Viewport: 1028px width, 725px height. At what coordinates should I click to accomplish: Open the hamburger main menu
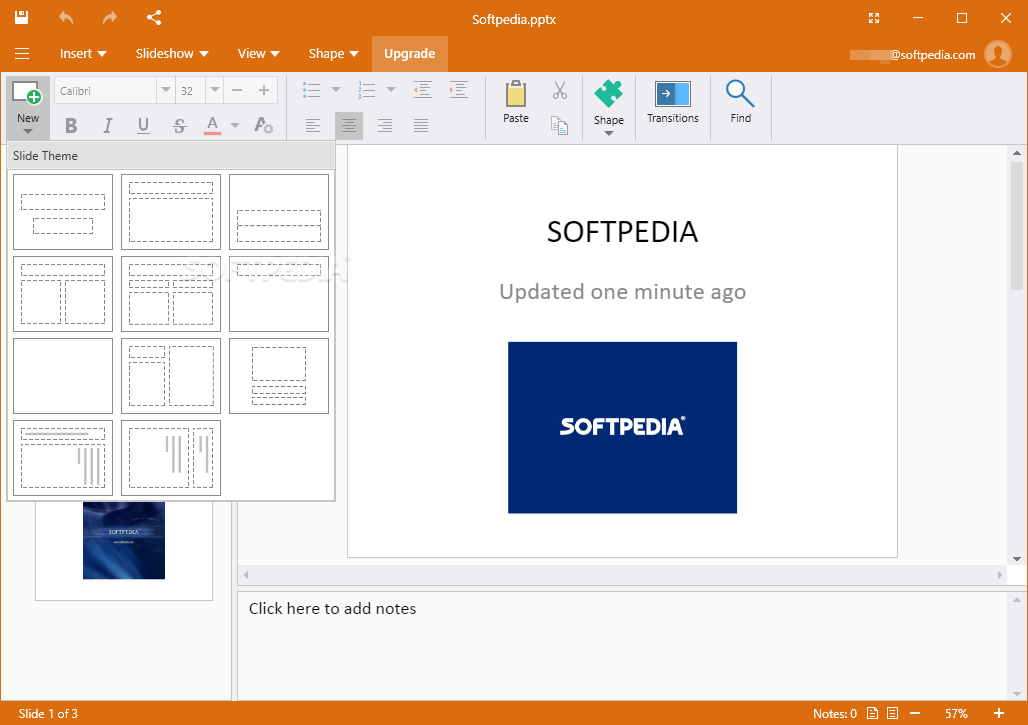click(22, 54)
